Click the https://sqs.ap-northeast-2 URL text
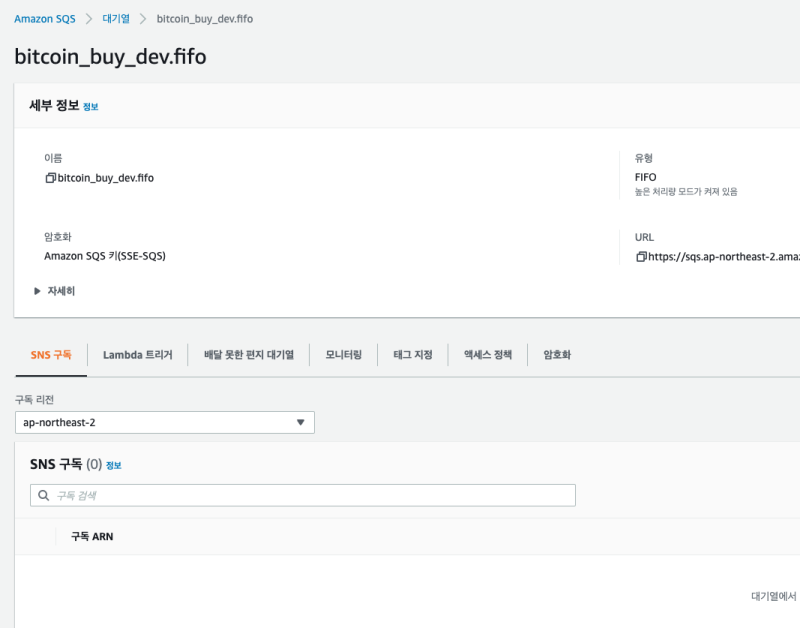 click(x=724, y=257)
